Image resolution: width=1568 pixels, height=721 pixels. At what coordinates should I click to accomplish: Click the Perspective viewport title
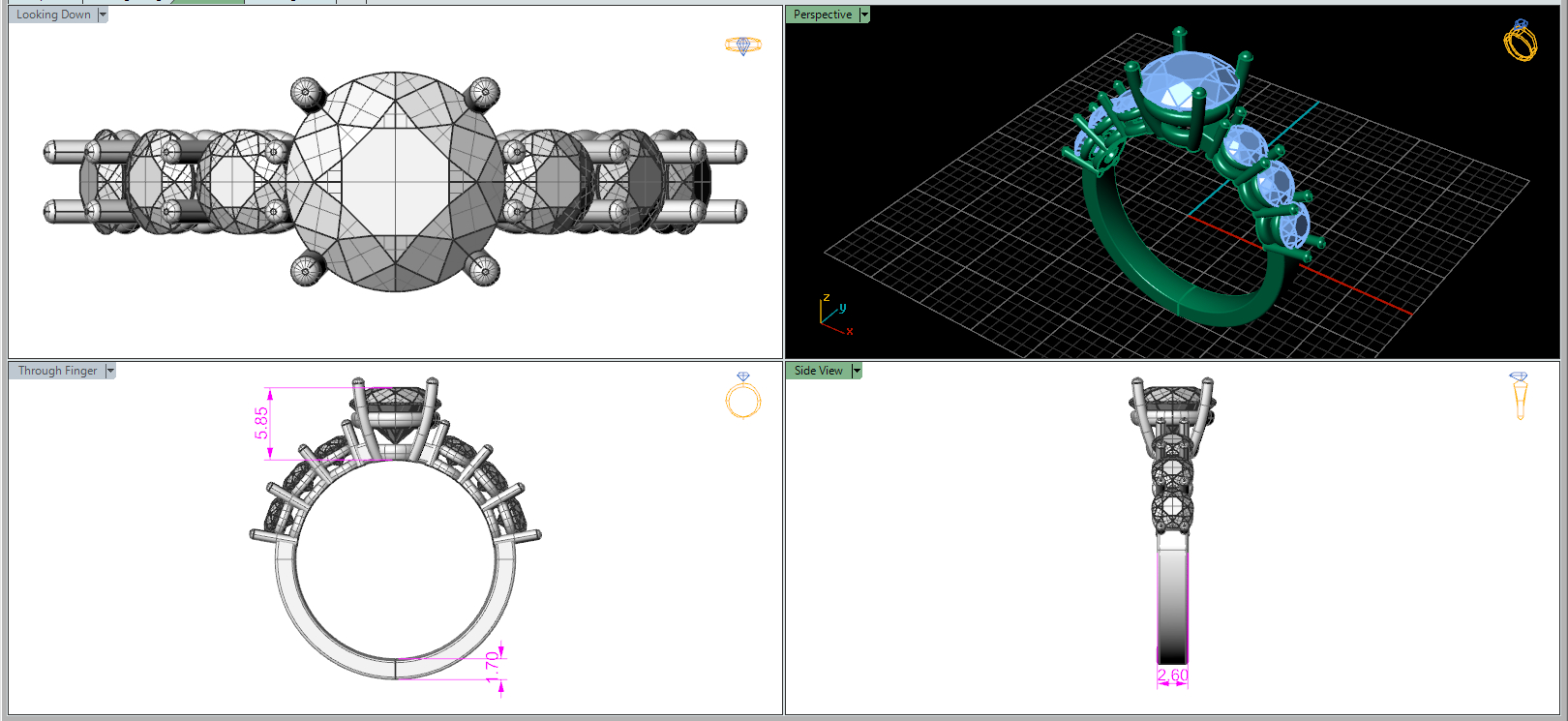pyautogui.click(x=823, y=15)
